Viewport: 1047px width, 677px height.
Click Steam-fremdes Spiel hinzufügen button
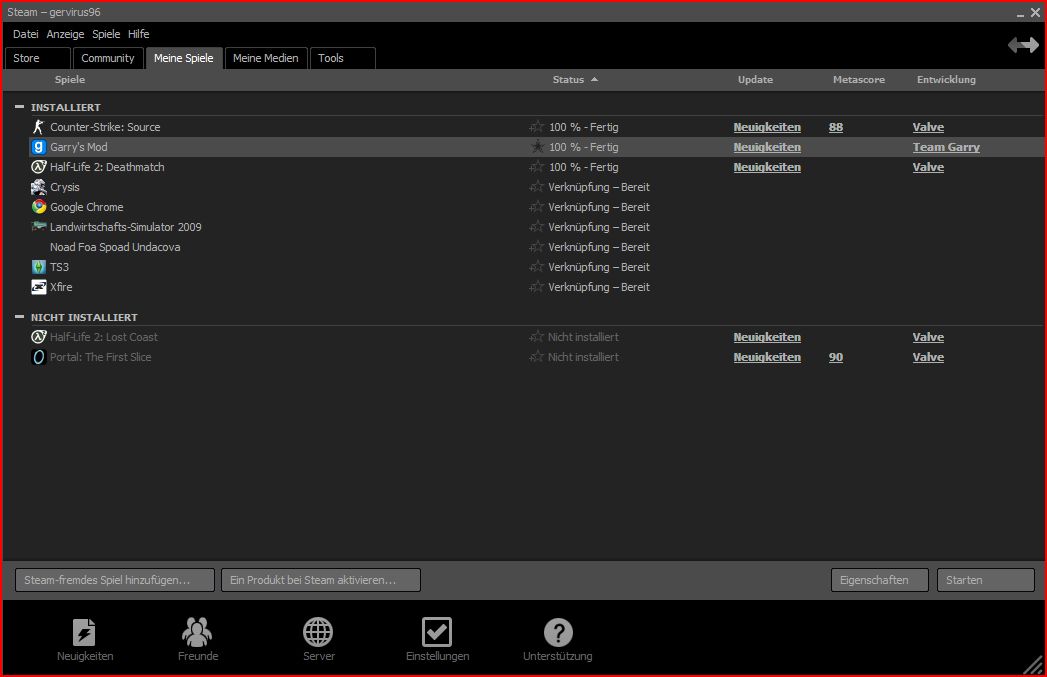116,580
